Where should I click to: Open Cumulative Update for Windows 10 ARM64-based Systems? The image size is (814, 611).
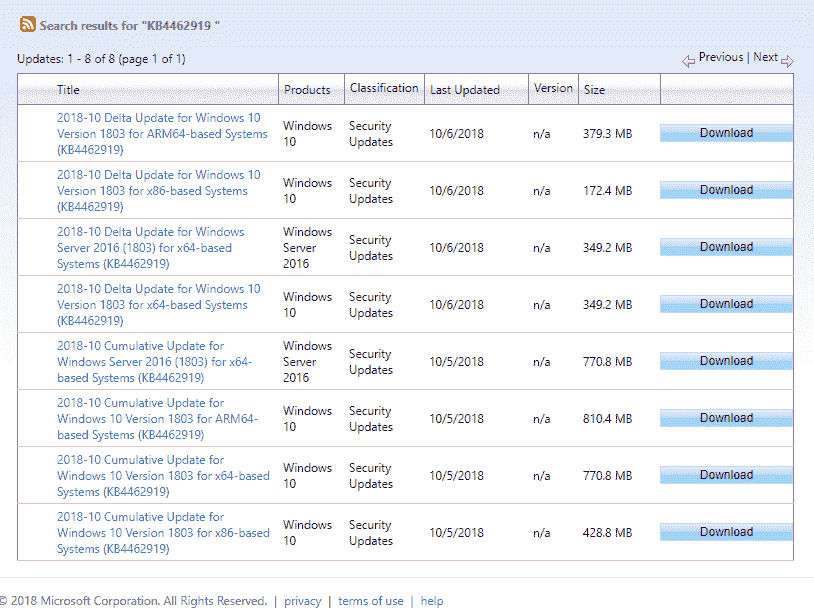click(x=157, y=419)
